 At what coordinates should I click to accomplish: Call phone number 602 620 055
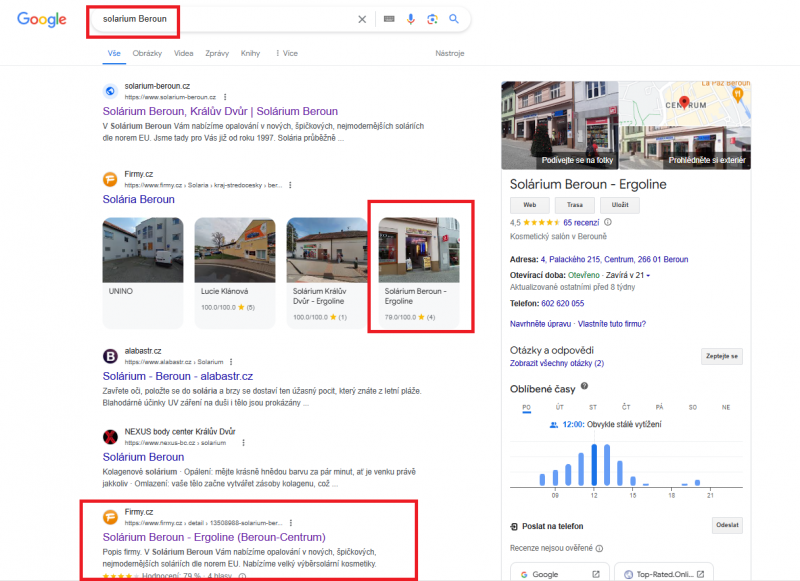pos(563,304)
